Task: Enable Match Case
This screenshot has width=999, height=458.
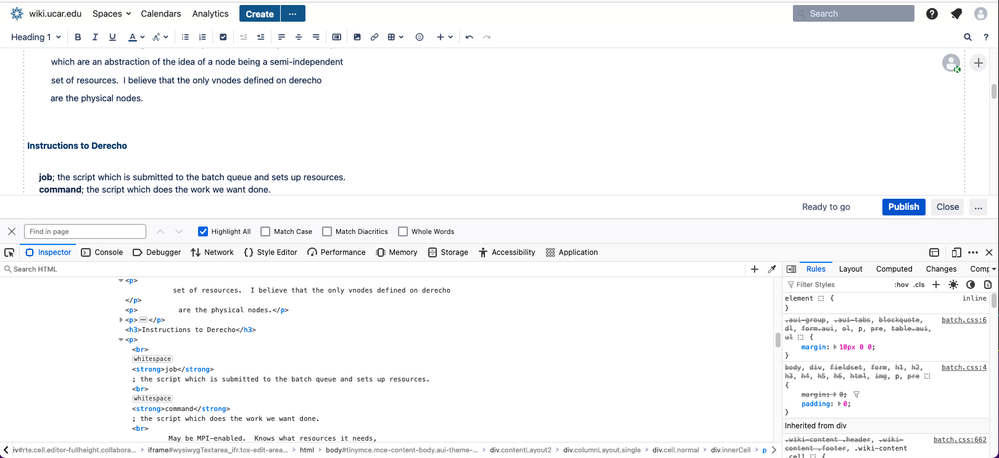Action: 266,231
